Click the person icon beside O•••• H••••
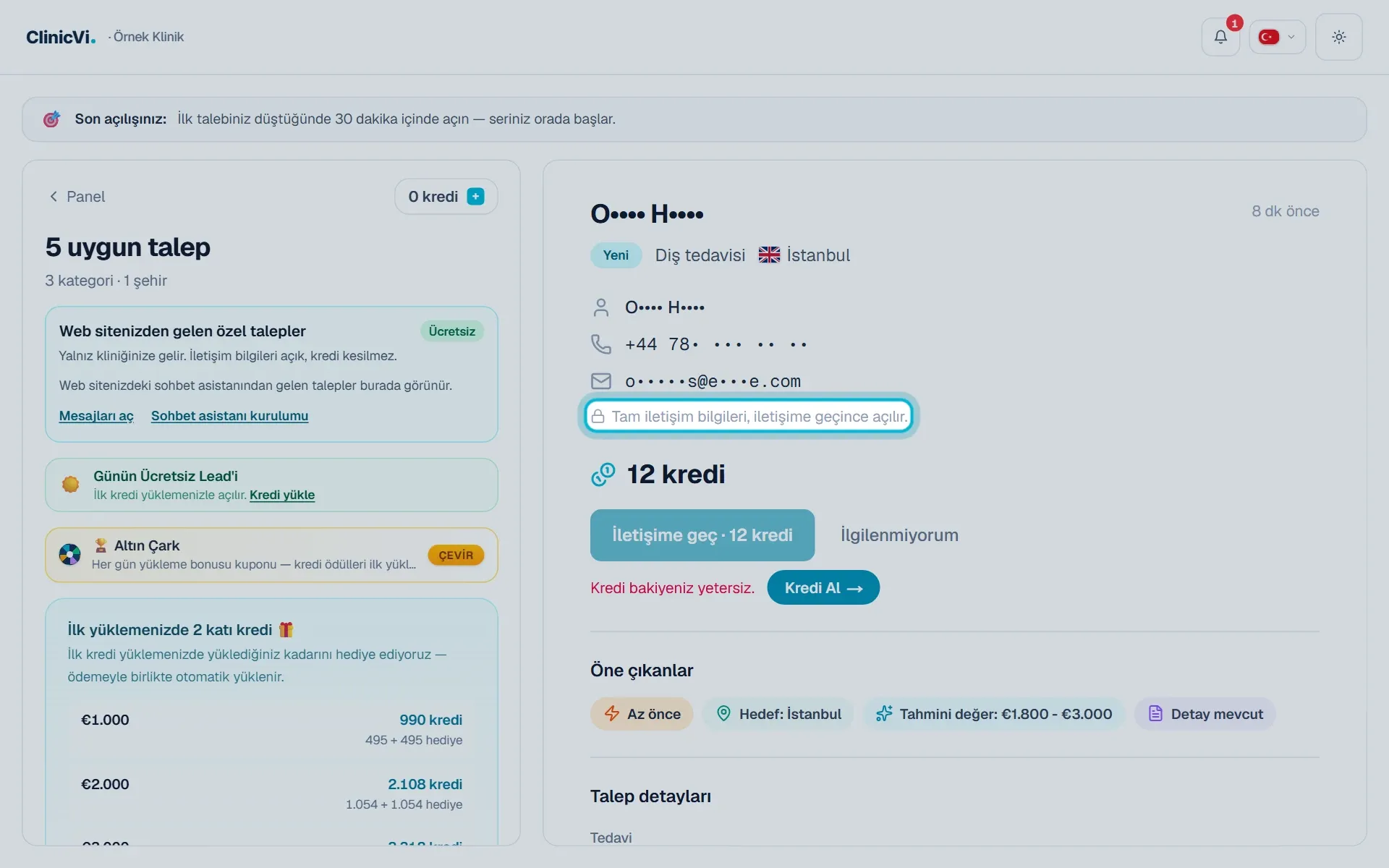1389x868 pixels. [x=600, y=307]
